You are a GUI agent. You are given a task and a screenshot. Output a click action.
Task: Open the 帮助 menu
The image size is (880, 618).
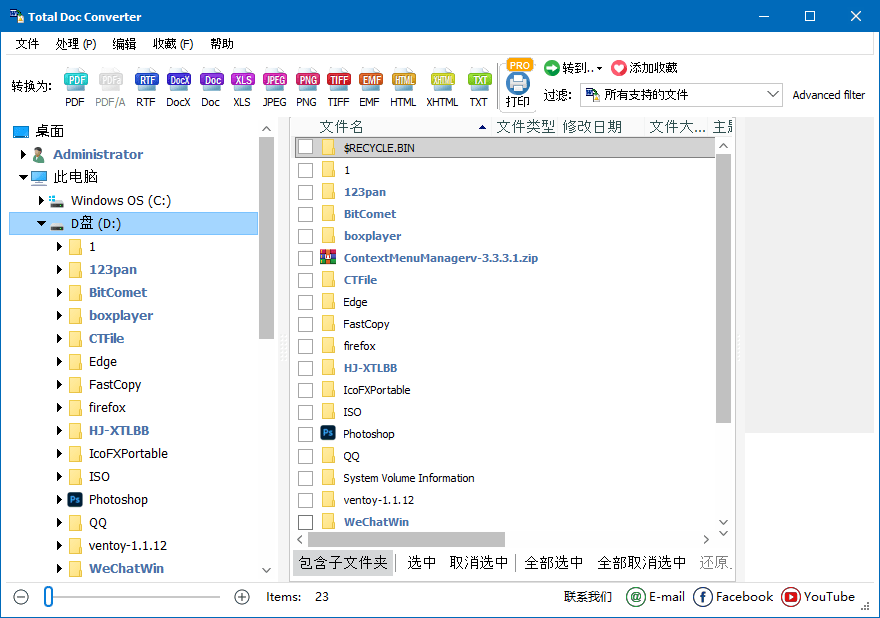(222, 44)
